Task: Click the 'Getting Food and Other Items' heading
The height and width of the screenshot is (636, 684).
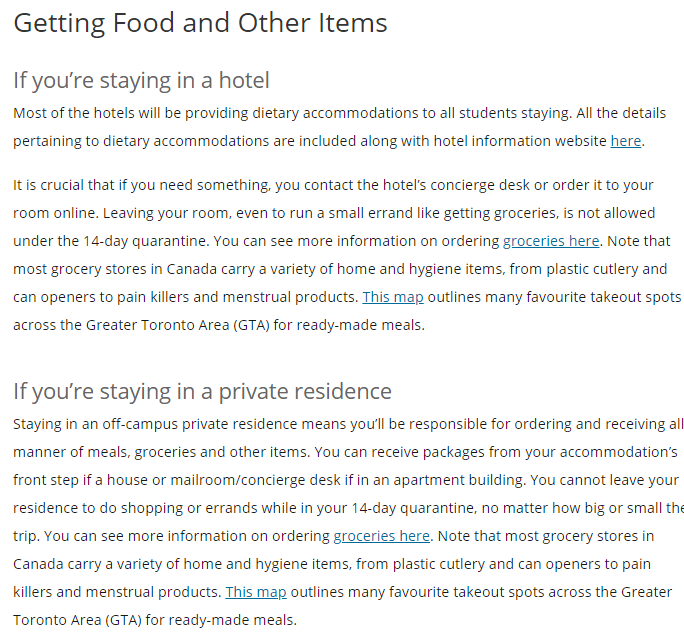Action: (x=200, y=23)
